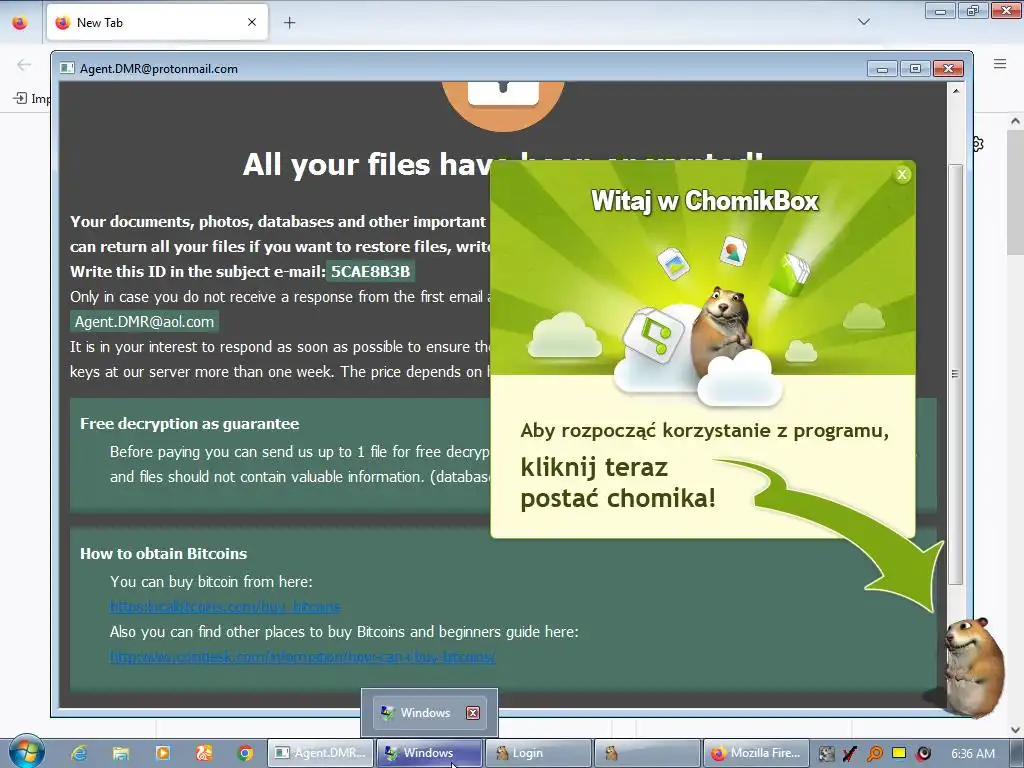Switch to Mozilla Firefox taskbar button
This screenshot has width=1024, height=768.
(756, 753)
